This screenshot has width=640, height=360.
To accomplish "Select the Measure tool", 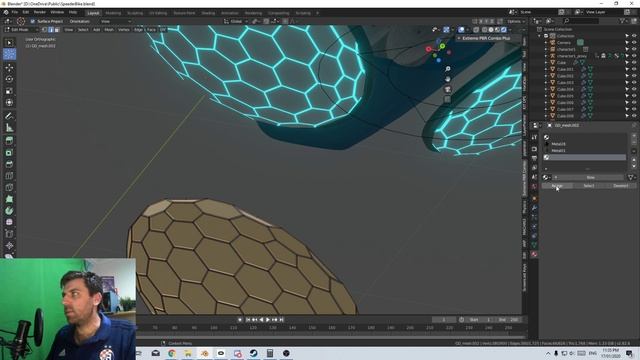I will pyautogui.click(x=9, y=128).
